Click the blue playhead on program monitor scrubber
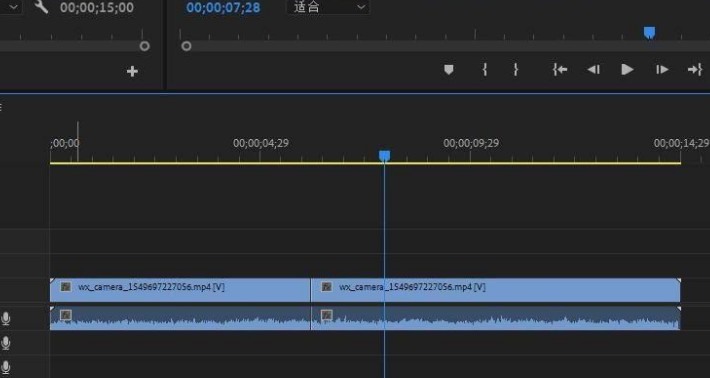 point(649,33)
